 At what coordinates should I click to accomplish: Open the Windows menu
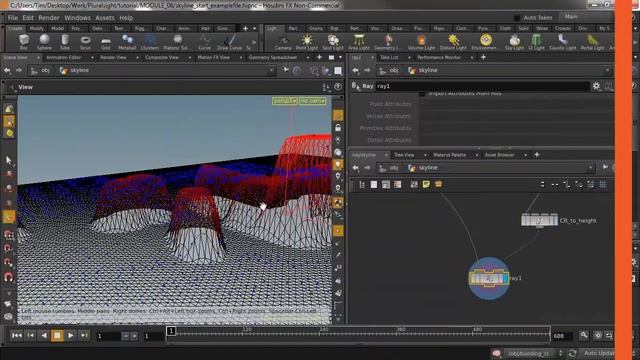pyautogui.click(x=77, y=18)
